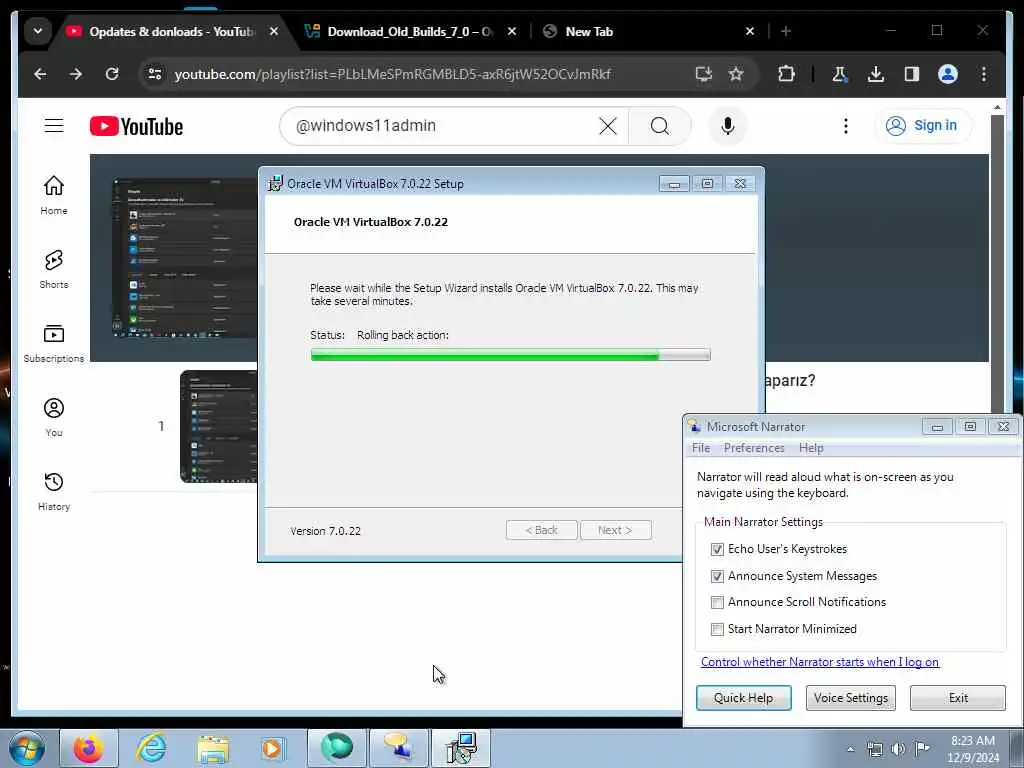The image size is (1024, 768).
Task: Click the install app icon in address bar
Action: click(x=703, y=74)
